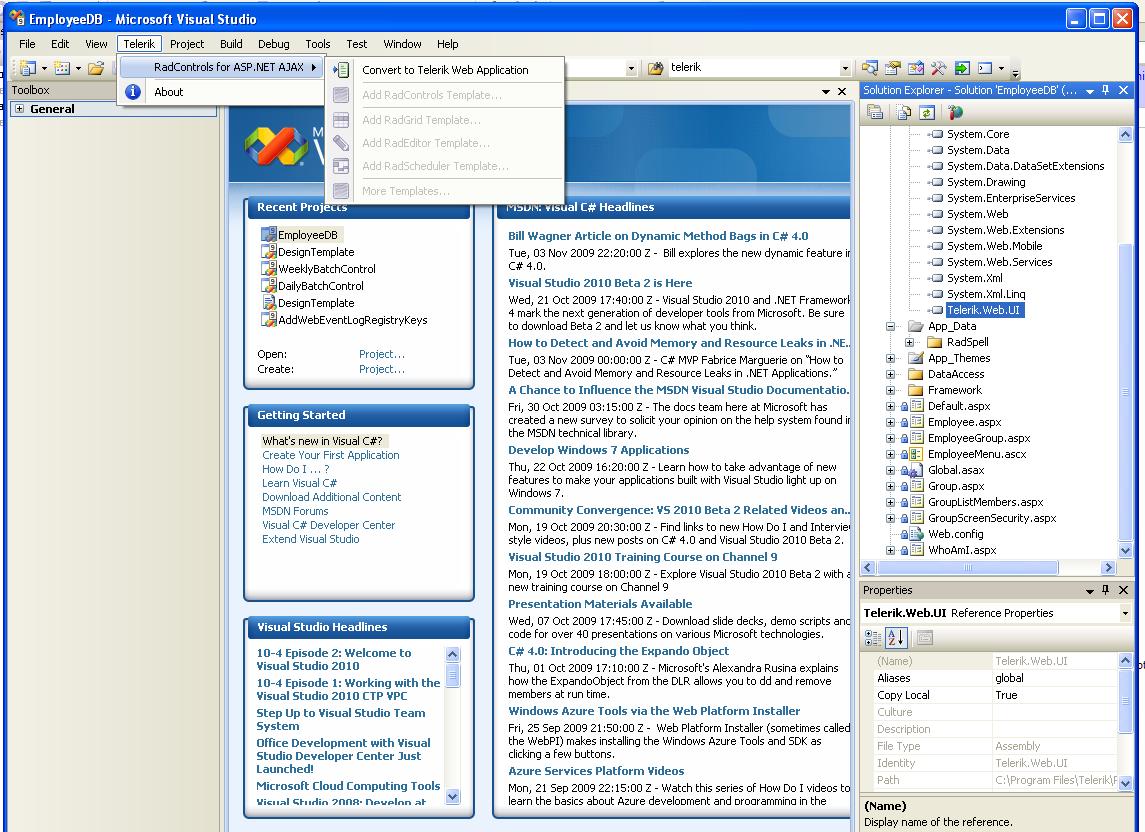The width and height of the screenshot is (1145, 832).
Task: Click the Open Project link
Action: pyautogui.click(x=381, y=354)
